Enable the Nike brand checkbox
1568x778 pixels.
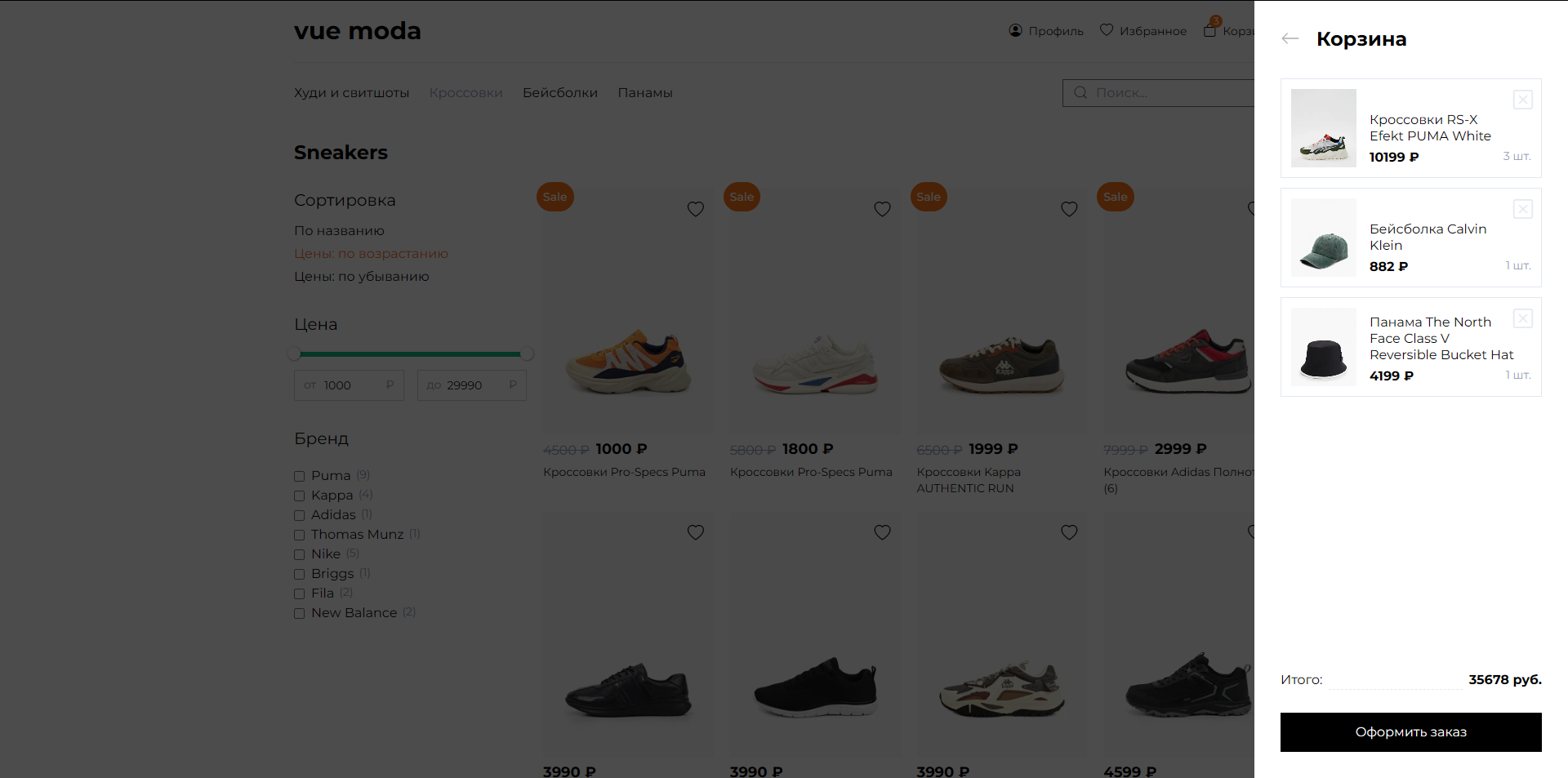(x=300, y=554)
